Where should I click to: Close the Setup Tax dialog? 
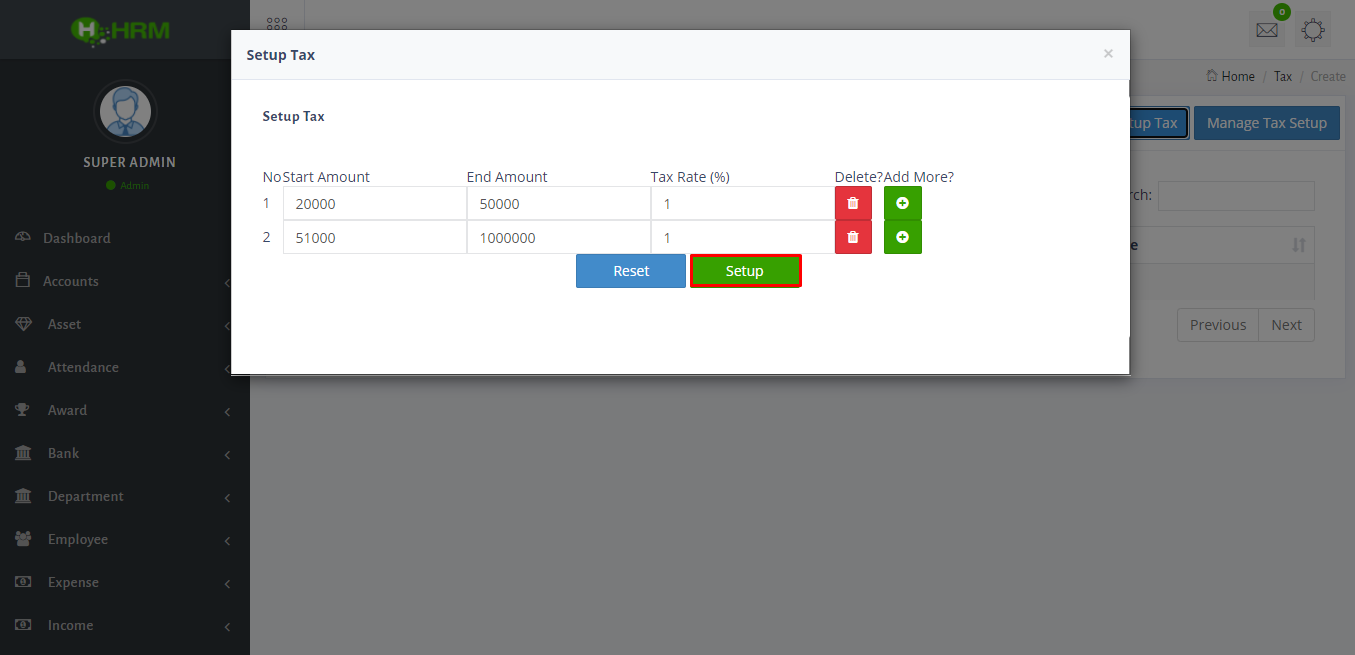tap(1108, 54)
